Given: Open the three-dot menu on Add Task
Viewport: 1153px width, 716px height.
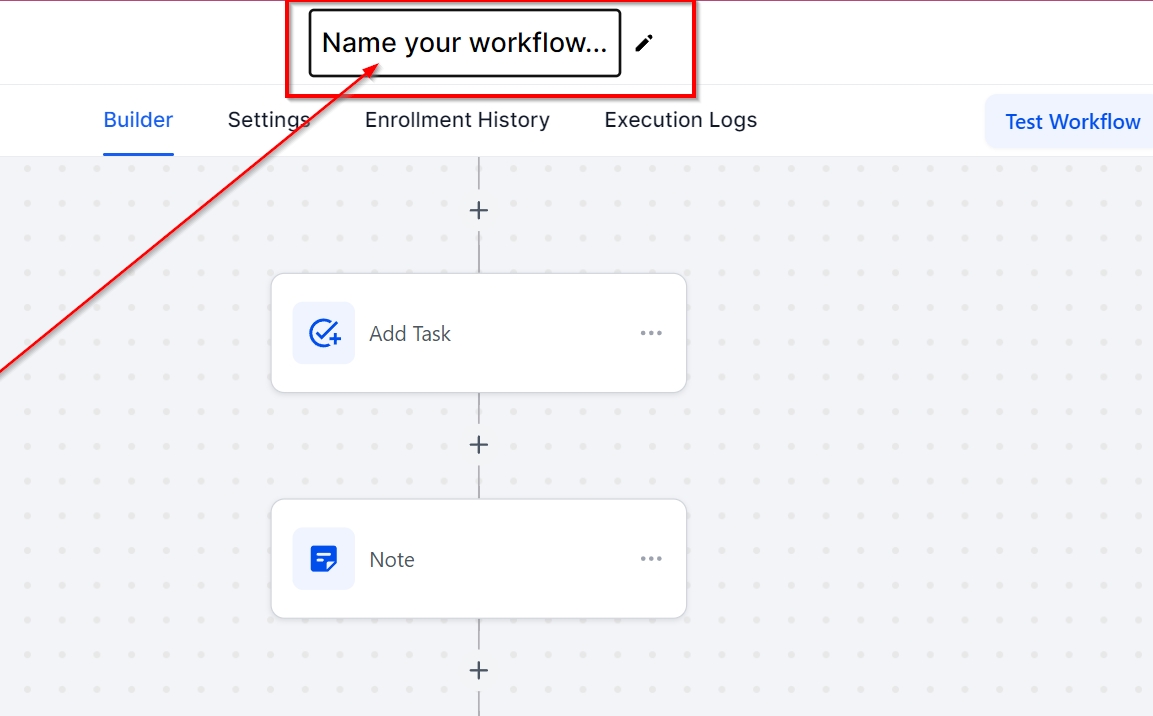Looking at the screenshot, I should pyautogui.click(x=651, y=333).
